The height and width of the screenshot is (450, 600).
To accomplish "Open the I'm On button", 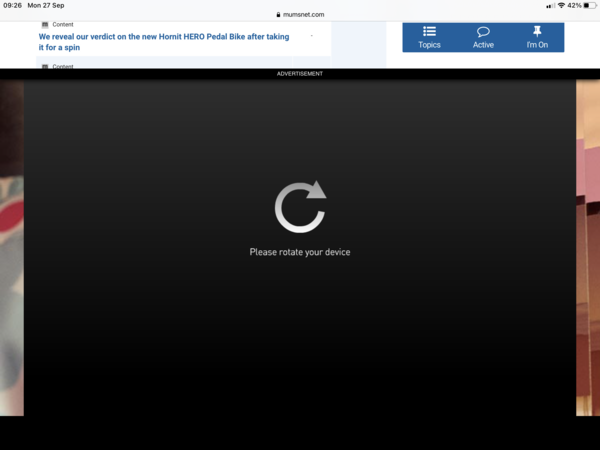I will point(537,38).
